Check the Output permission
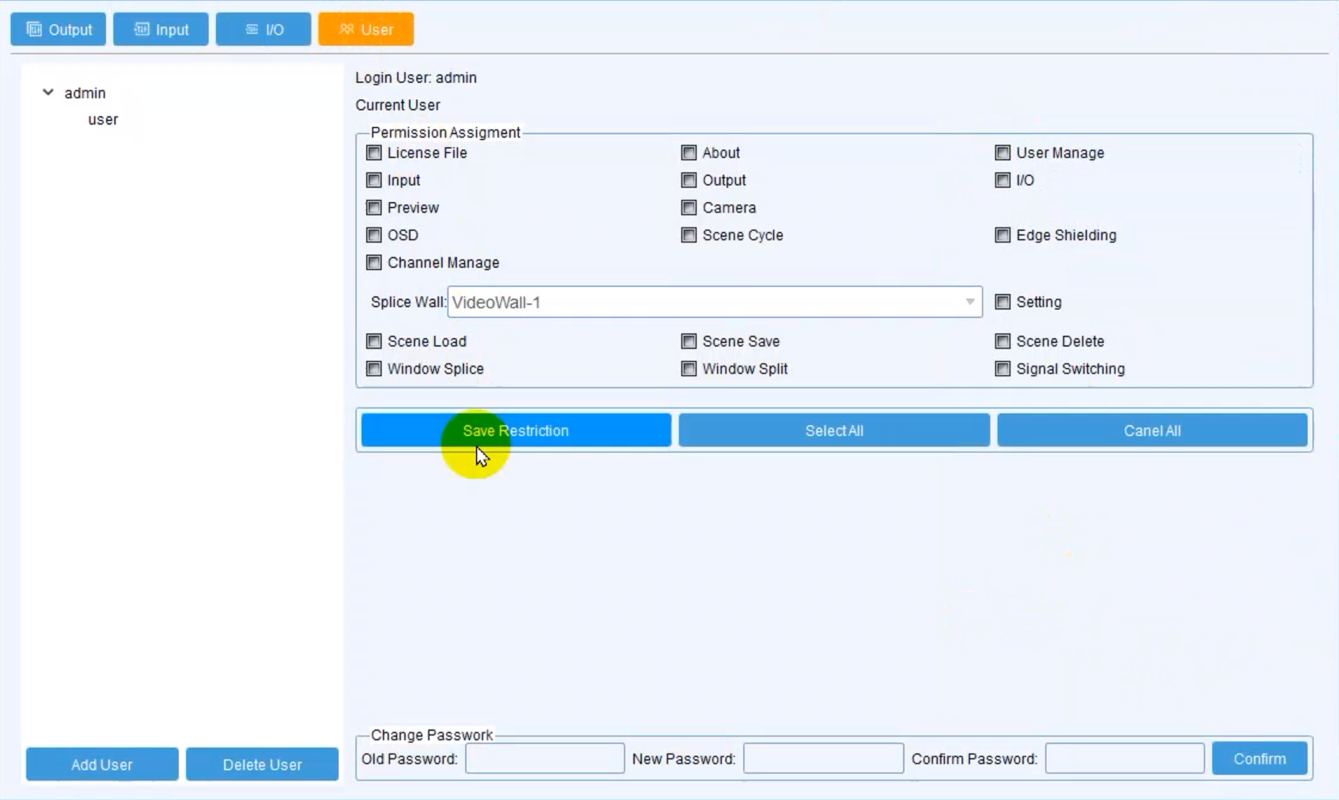This screenshot has width=1339, height=800. 689,180
